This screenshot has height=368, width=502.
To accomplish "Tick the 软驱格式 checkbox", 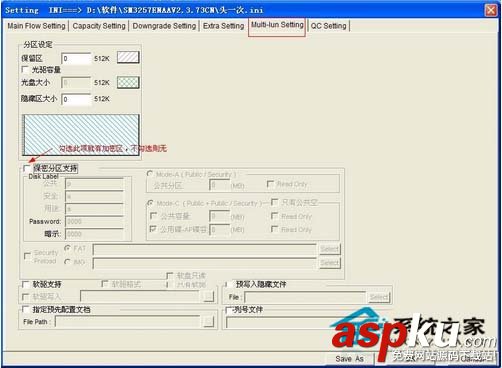I will [105, 284].
